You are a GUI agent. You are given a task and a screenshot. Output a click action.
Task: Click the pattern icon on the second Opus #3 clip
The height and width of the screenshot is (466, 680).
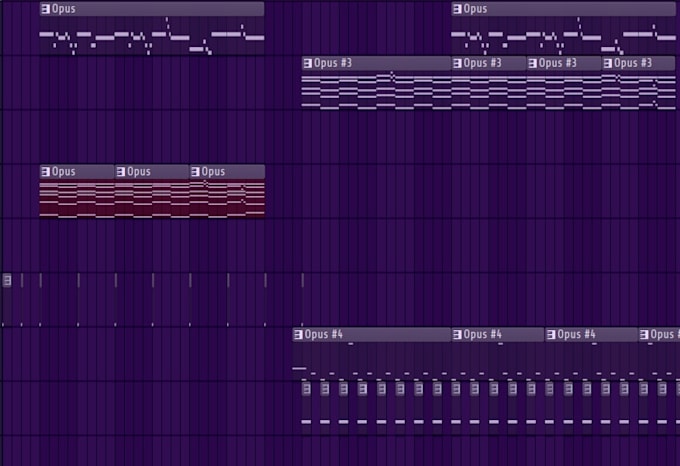457,64
